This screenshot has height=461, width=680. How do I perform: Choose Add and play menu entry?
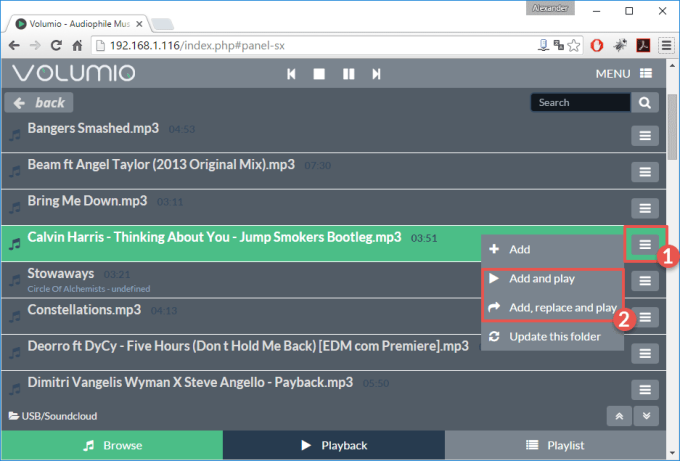pyautogui.click(x=552, y=278)
